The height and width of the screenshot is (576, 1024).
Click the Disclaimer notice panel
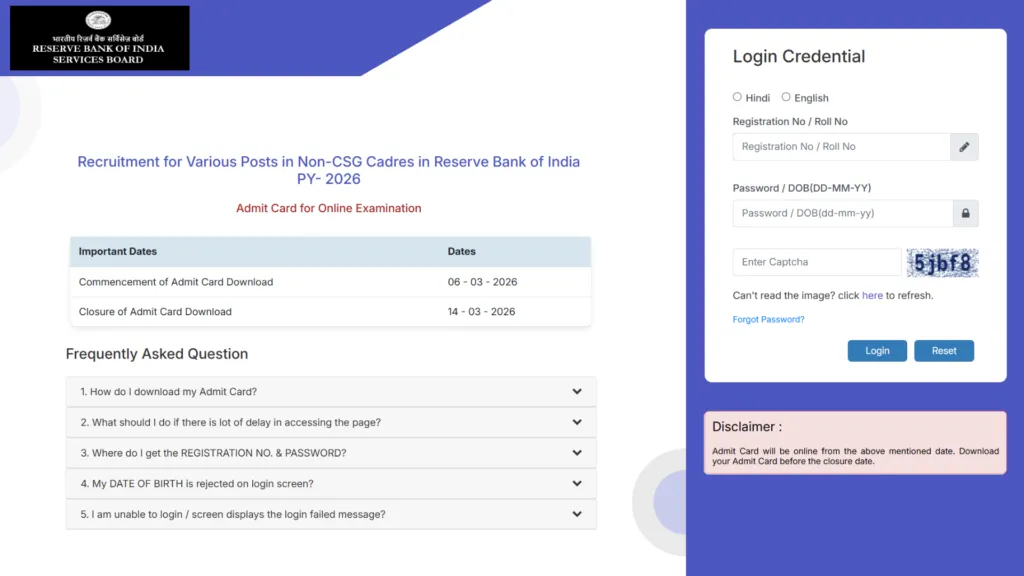point(855,442)
